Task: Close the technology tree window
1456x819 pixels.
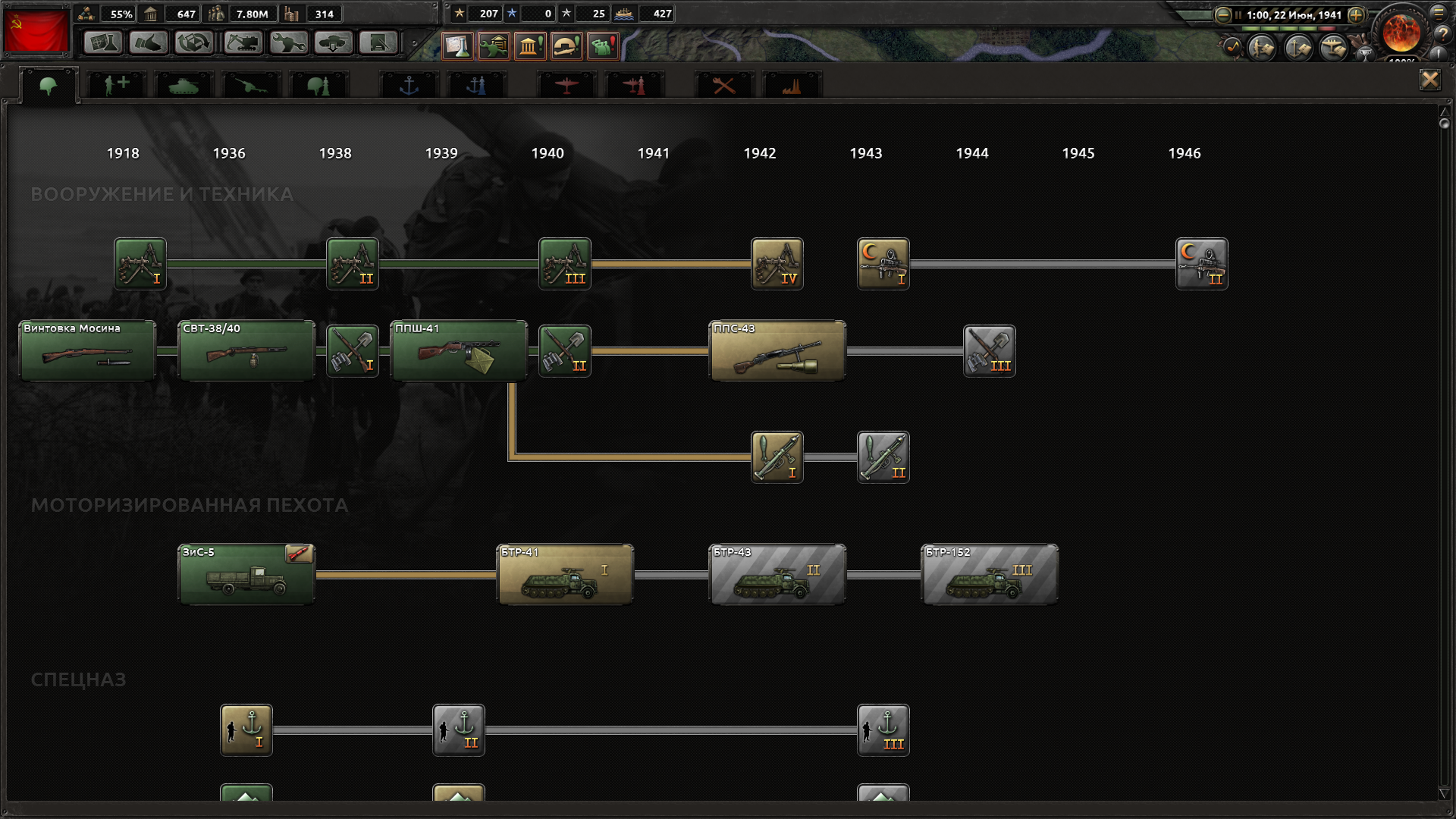Action: (1430, 80)
